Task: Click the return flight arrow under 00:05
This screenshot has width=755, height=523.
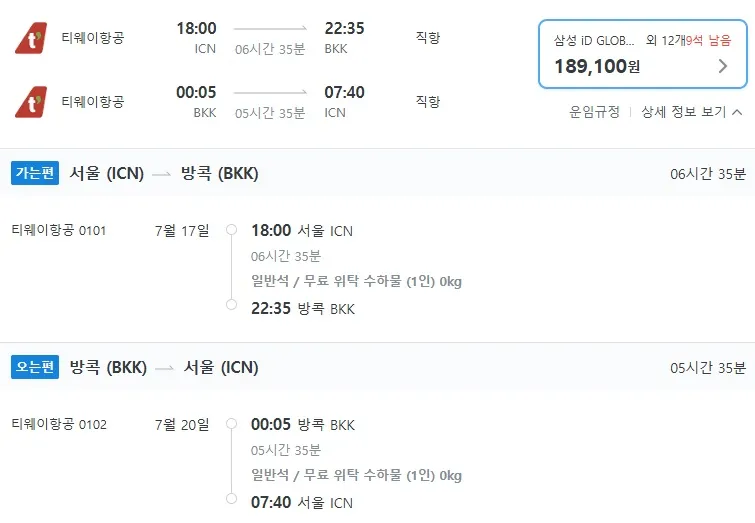Action: click(270, 93)
